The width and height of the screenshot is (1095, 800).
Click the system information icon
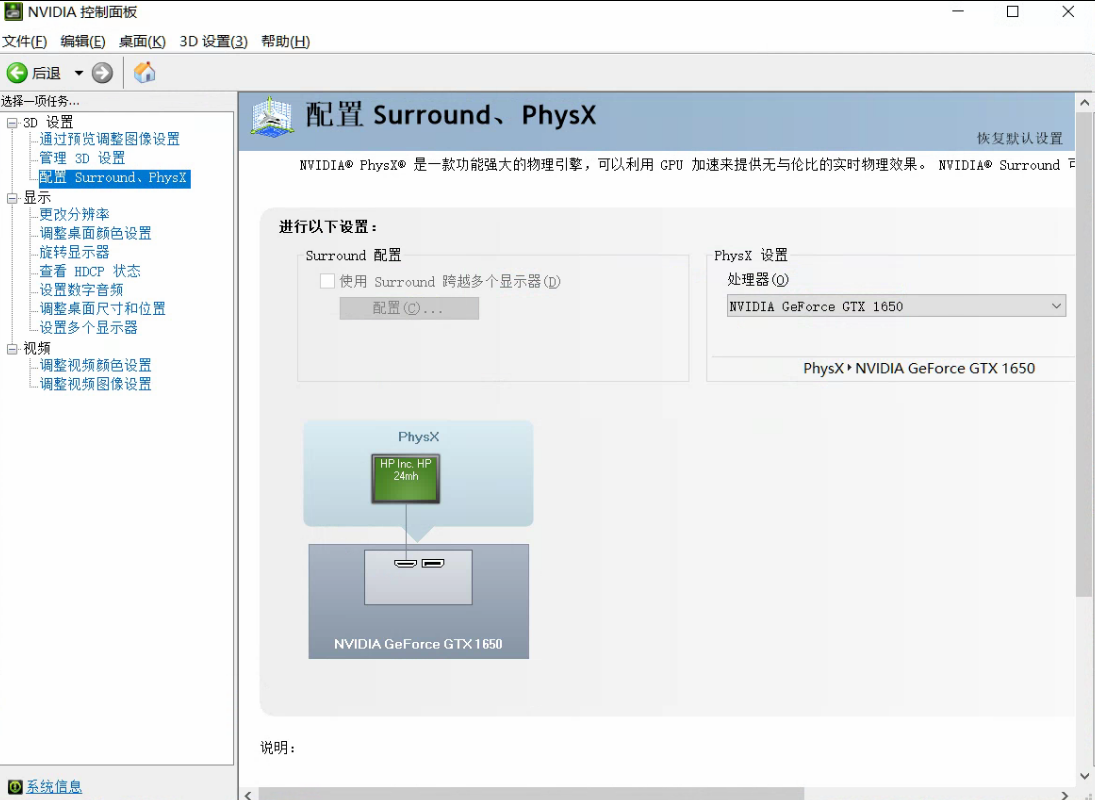(14, 787)
